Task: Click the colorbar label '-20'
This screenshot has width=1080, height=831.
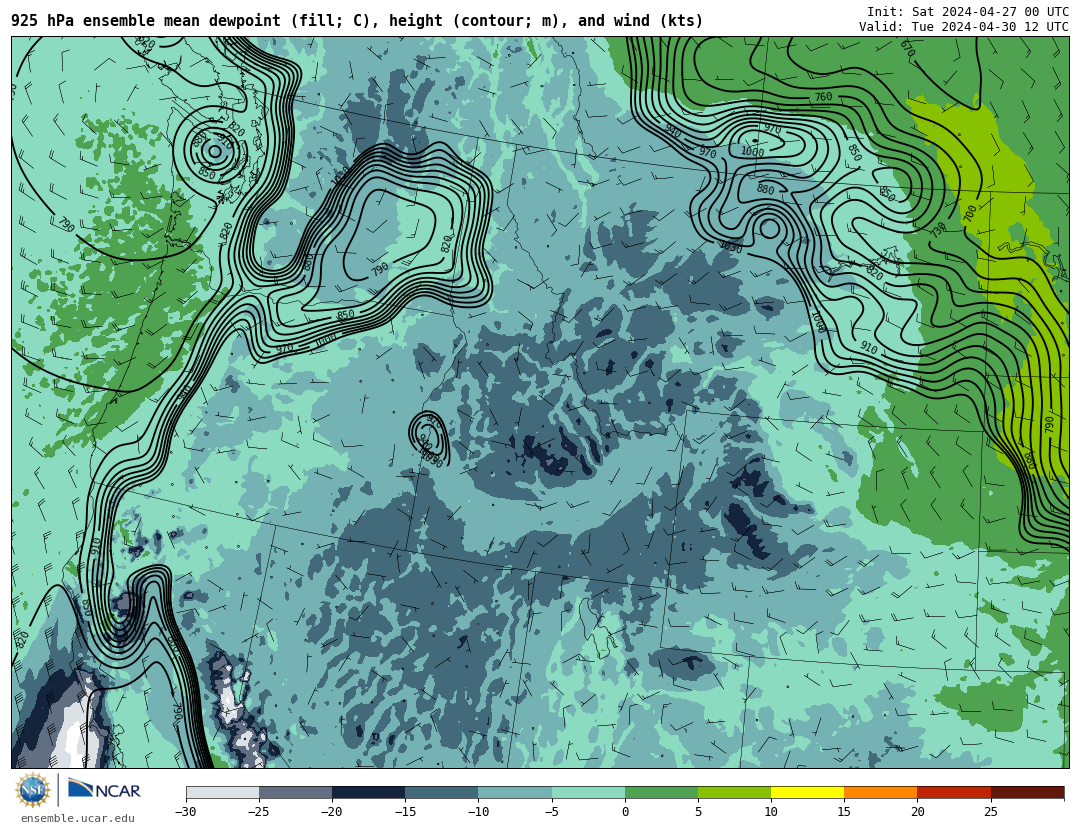Action: pyautogui.click(x=331, y=812)
